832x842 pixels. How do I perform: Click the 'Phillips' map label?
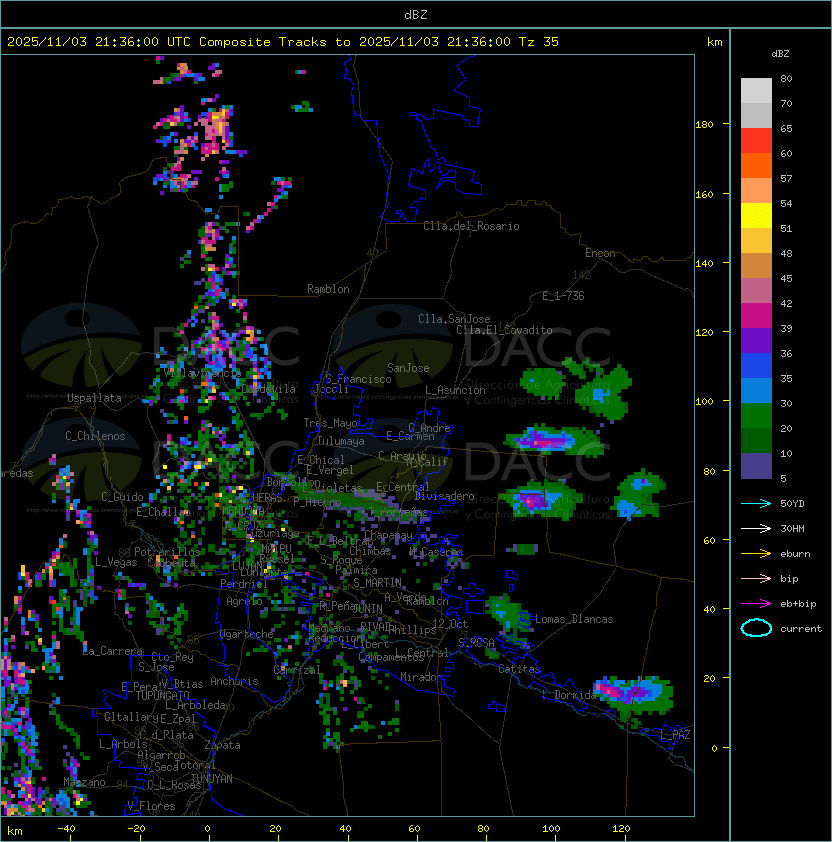413,630
